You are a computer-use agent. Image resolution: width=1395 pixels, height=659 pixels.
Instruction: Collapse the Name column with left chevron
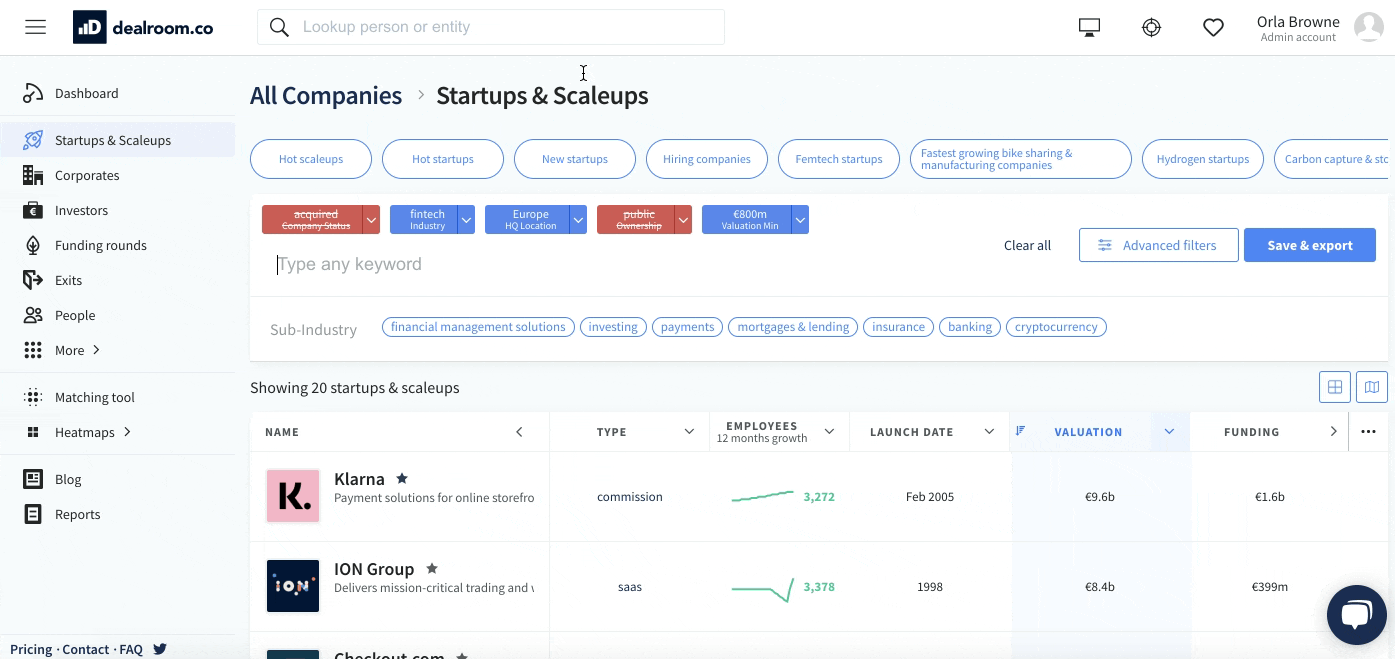[x=519, y=432]
